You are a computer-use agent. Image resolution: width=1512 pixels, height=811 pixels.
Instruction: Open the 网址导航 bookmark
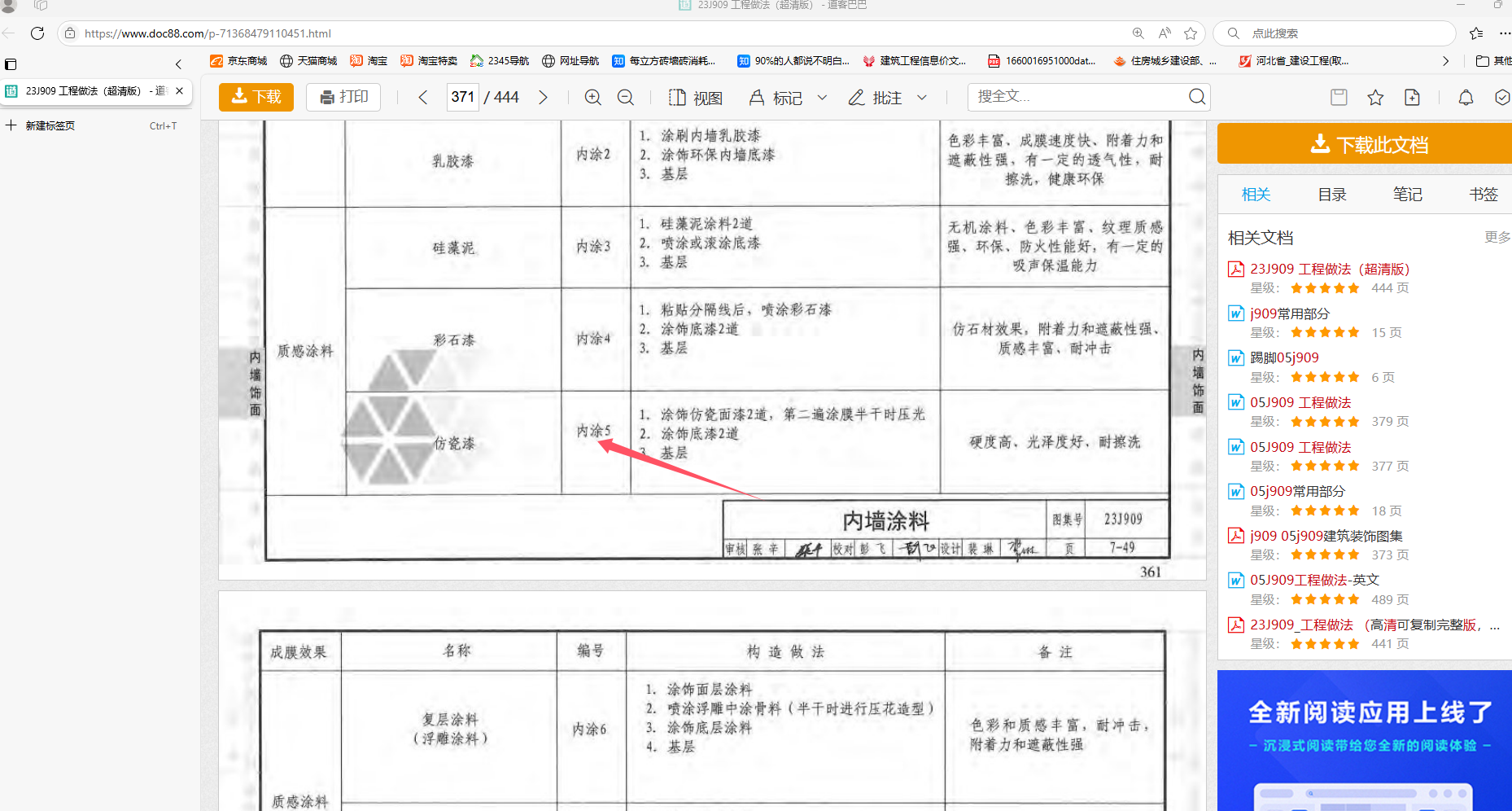570,61
